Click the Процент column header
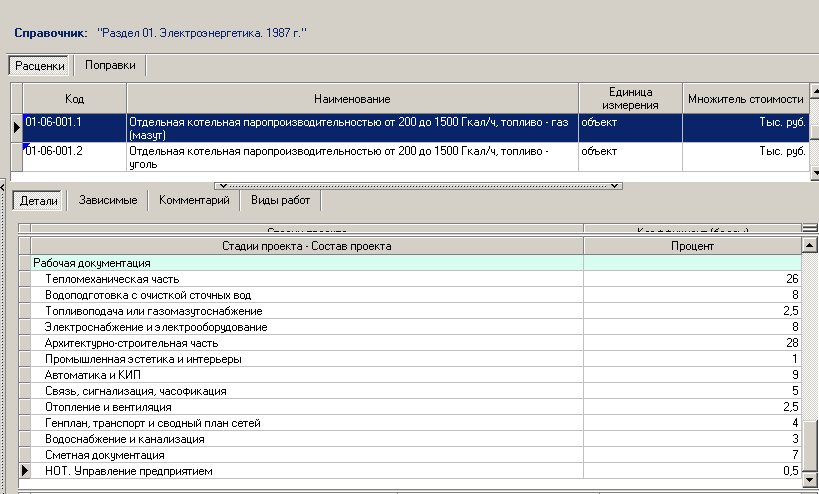The height and width of the screenshot is (494, 819). 692,245
